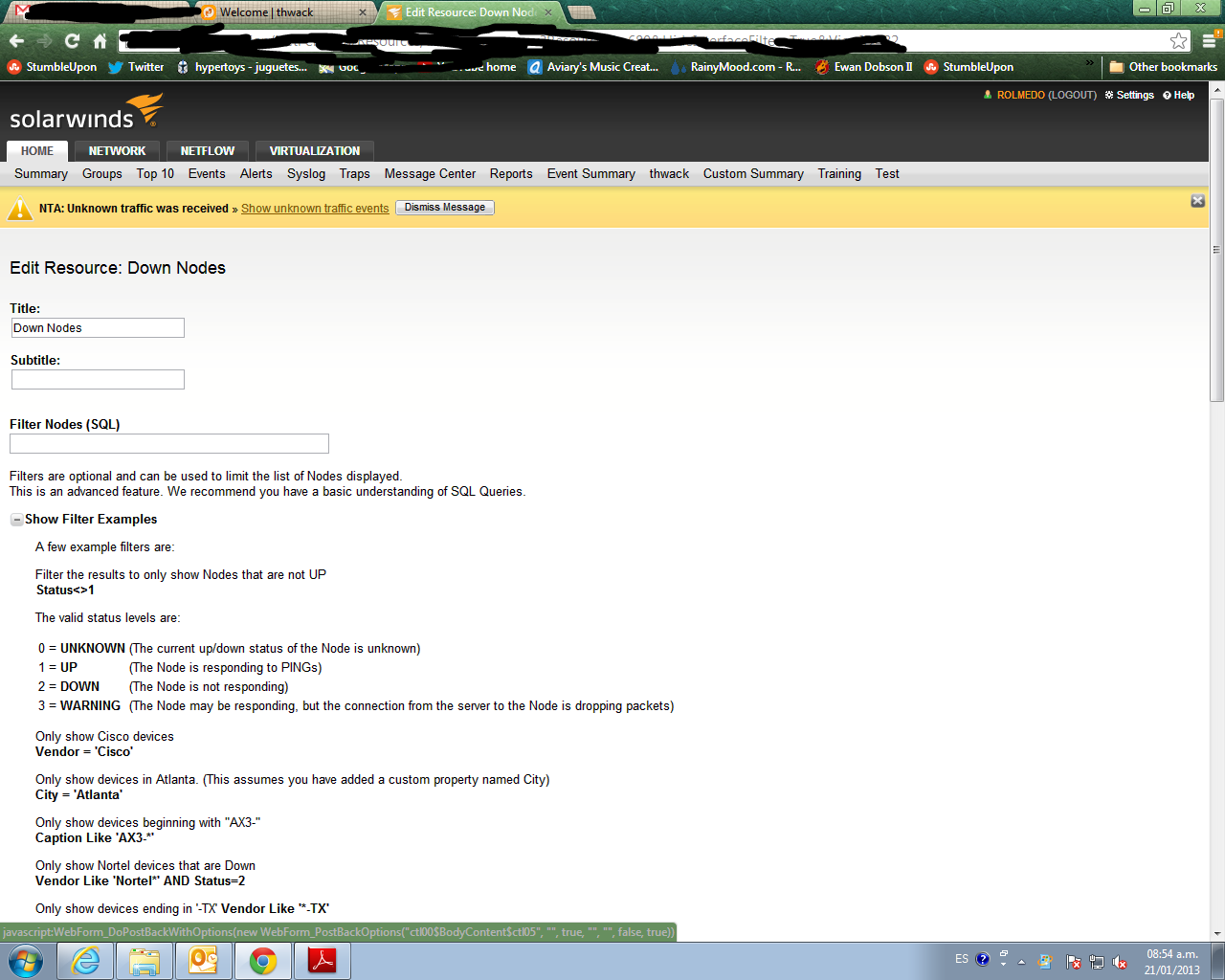1225x980 pixels.
Task: Bookmark this page with the star icon
Action: point(1179,41)
